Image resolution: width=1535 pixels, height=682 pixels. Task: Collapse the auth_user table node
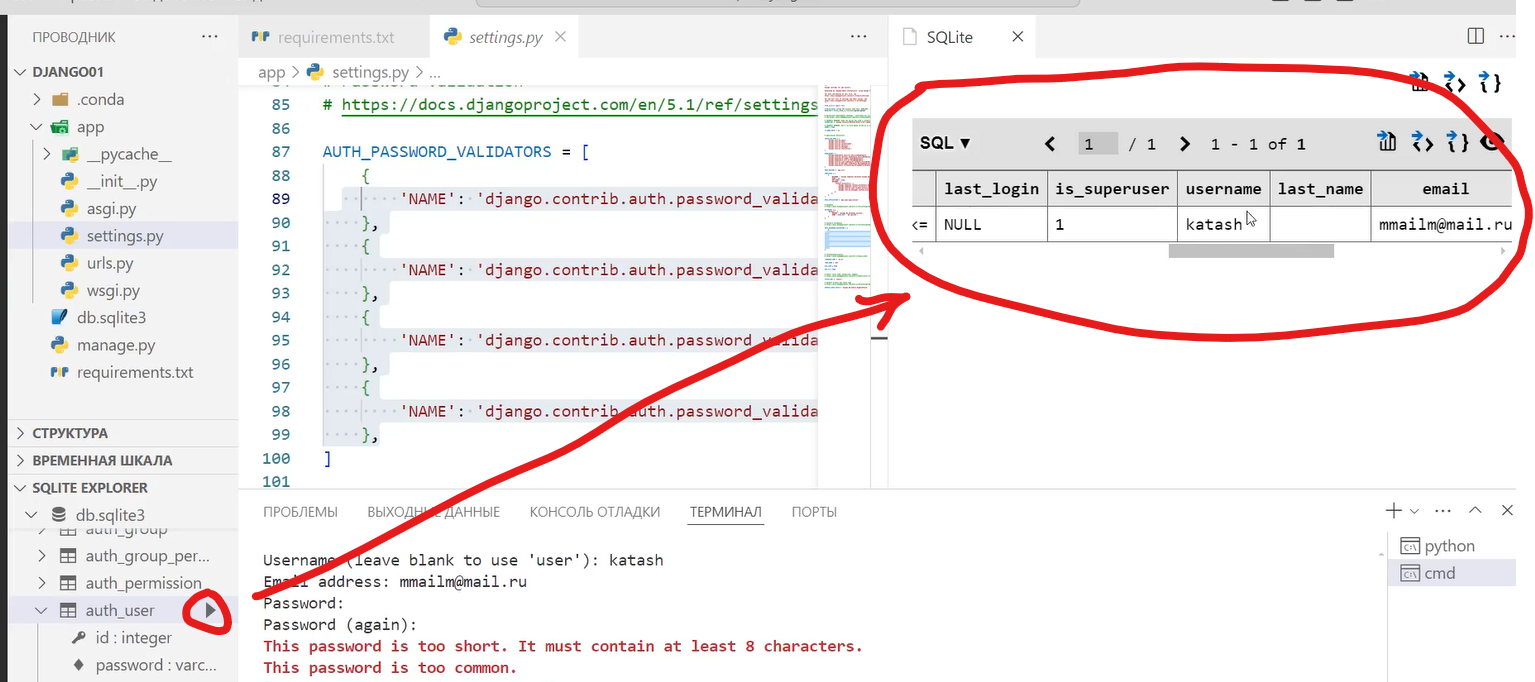pyautogui.click(x=41, y=610)
